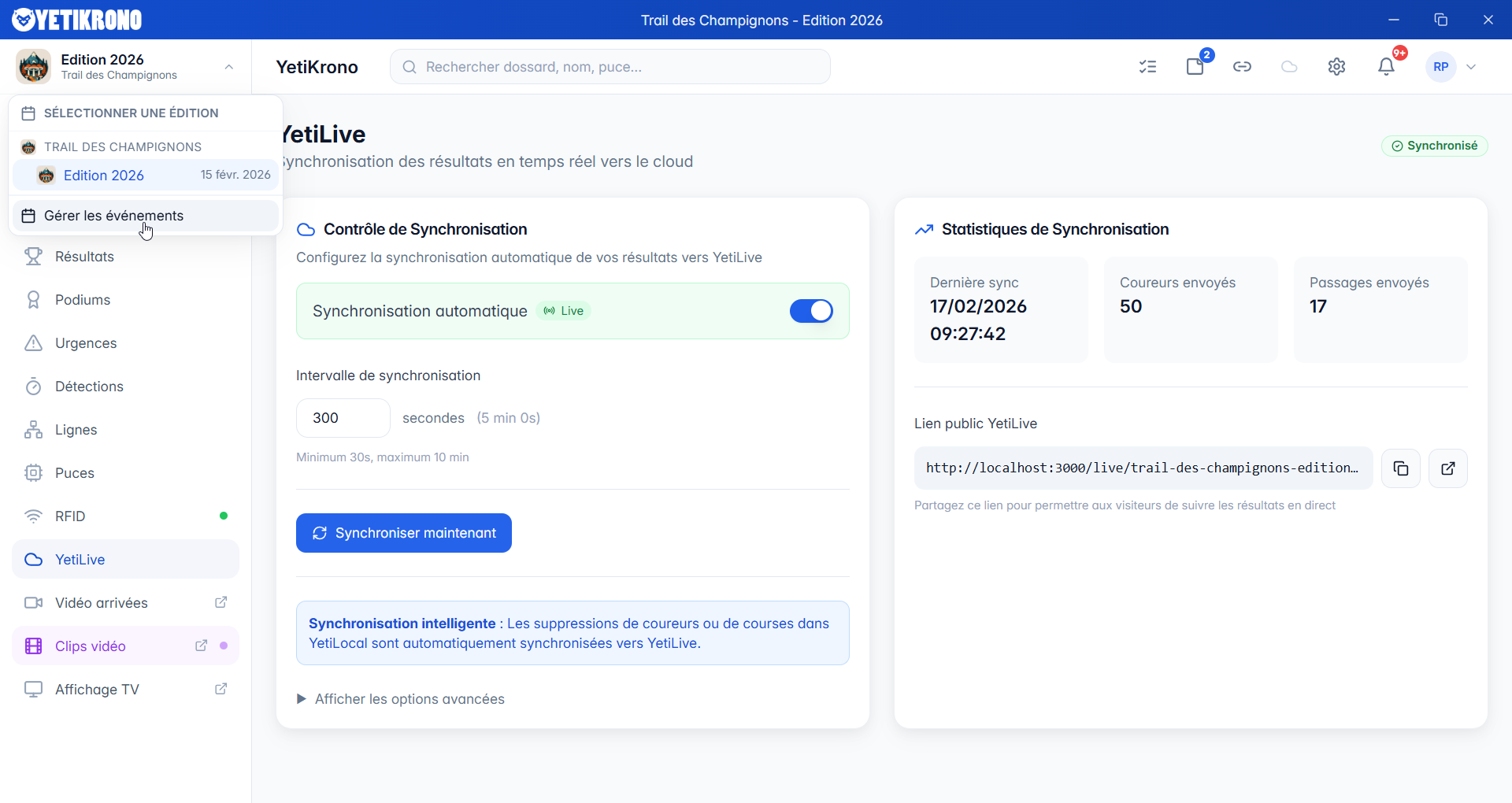The width and height of the screenshot is (1512, 803).
Task: Click the chain link icon in header
Action: click(1242, 67)
